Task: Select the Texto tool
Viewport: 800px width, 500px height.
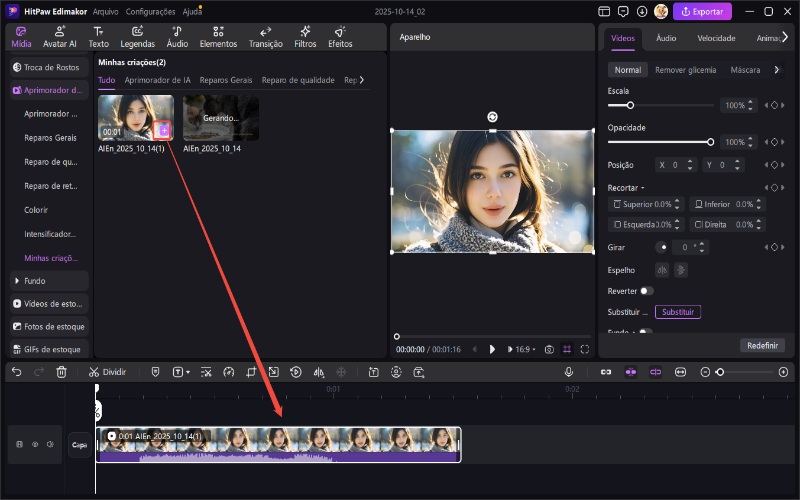Action: point(98,37)
